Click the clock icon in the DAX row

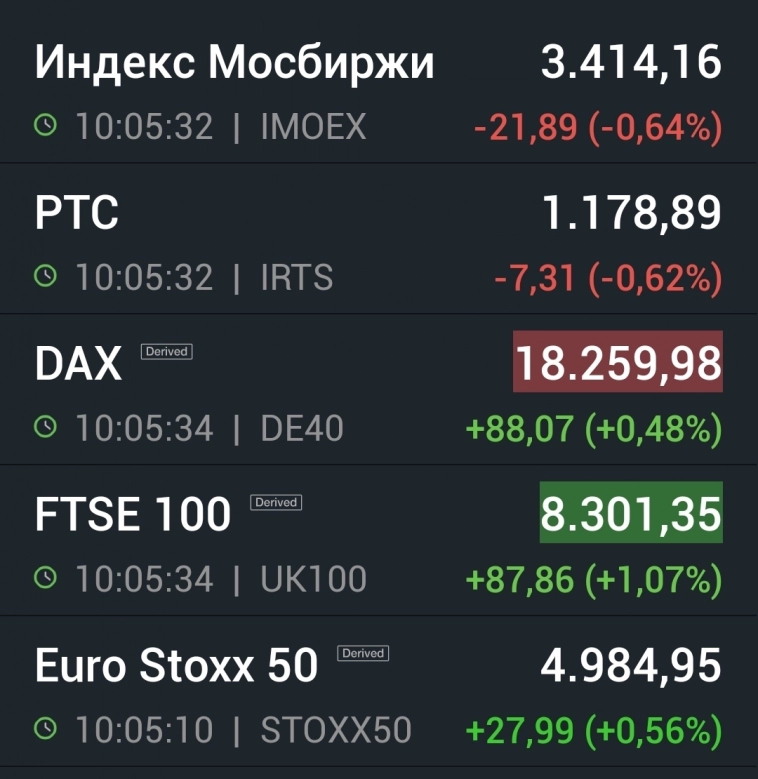[46, 428]
